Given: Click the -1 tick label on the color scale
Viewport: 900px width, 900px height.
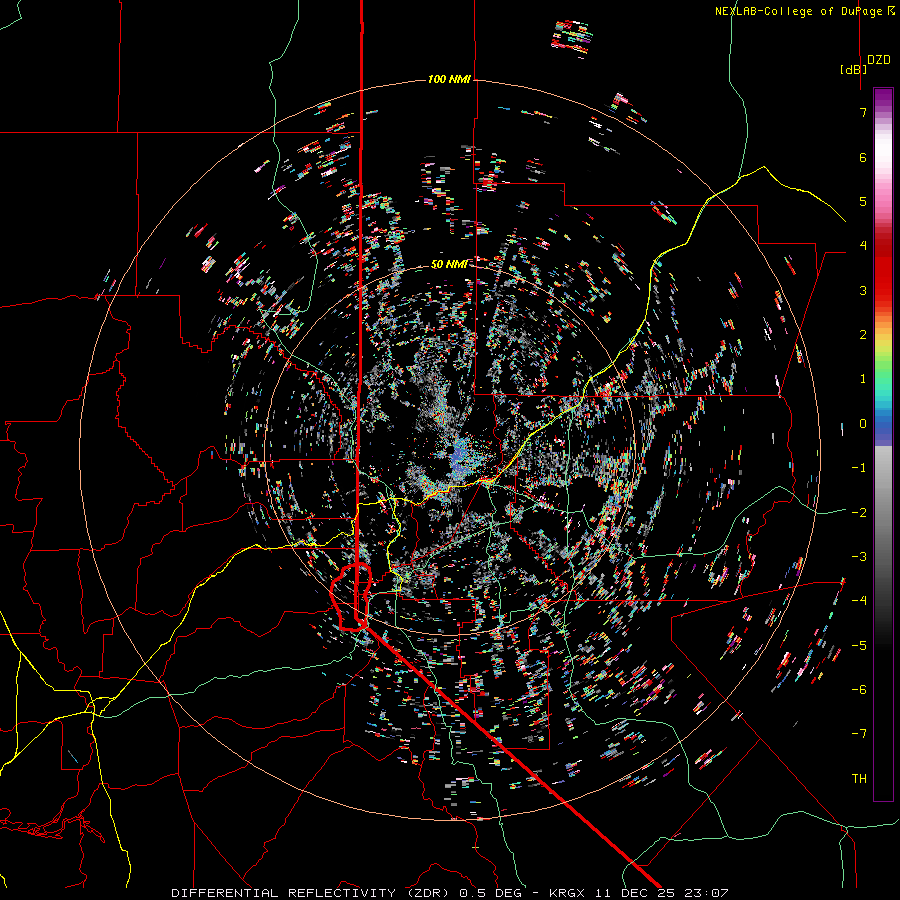Looking at the screenshot, I should (x=859, y=468).
